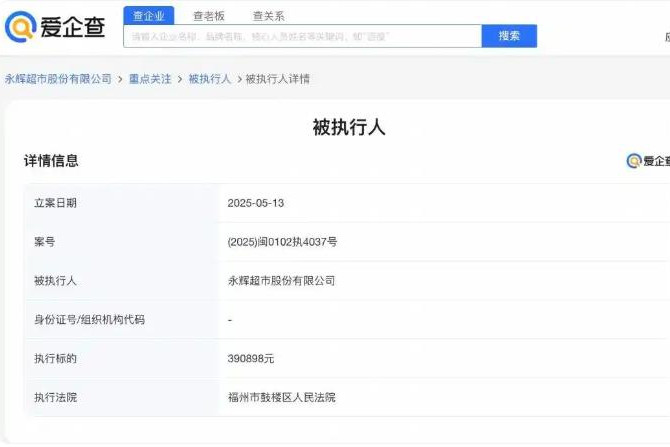Viewport: 670px width, 447px height.
Task: Open the 永辉超市股份有限公司 breadcrumb link
Action: [58, 79]
